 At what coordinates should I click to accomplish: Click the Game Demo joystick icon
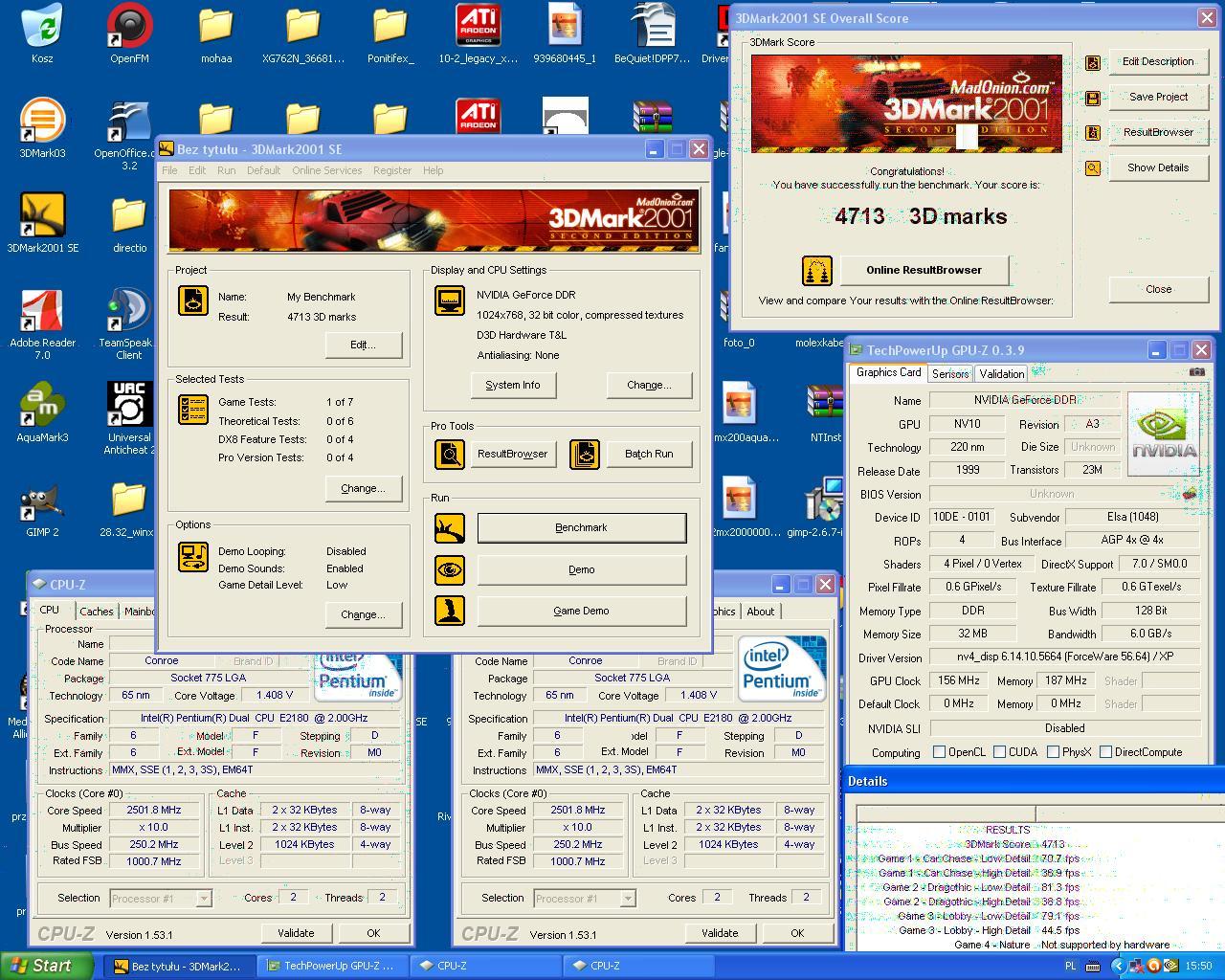tap(450, 611)
